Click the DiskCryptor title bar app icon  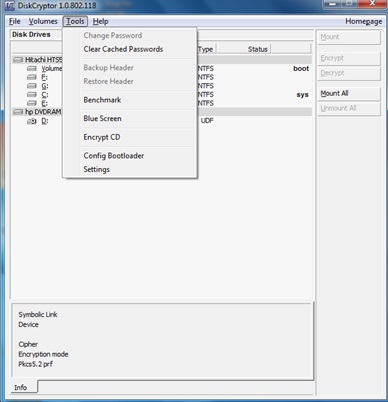(x=9, y=6)
